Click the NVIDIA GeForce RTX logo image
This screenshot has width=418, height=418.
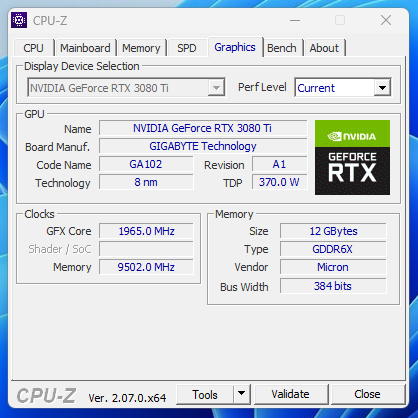352,157
